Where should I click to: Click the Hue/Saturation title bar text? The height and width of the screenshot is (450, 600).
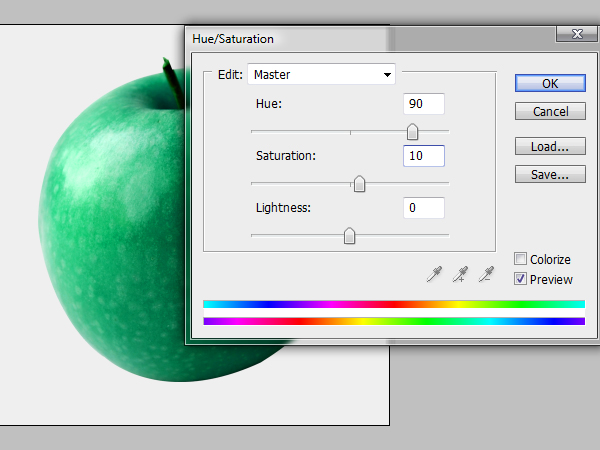point(233,39)
